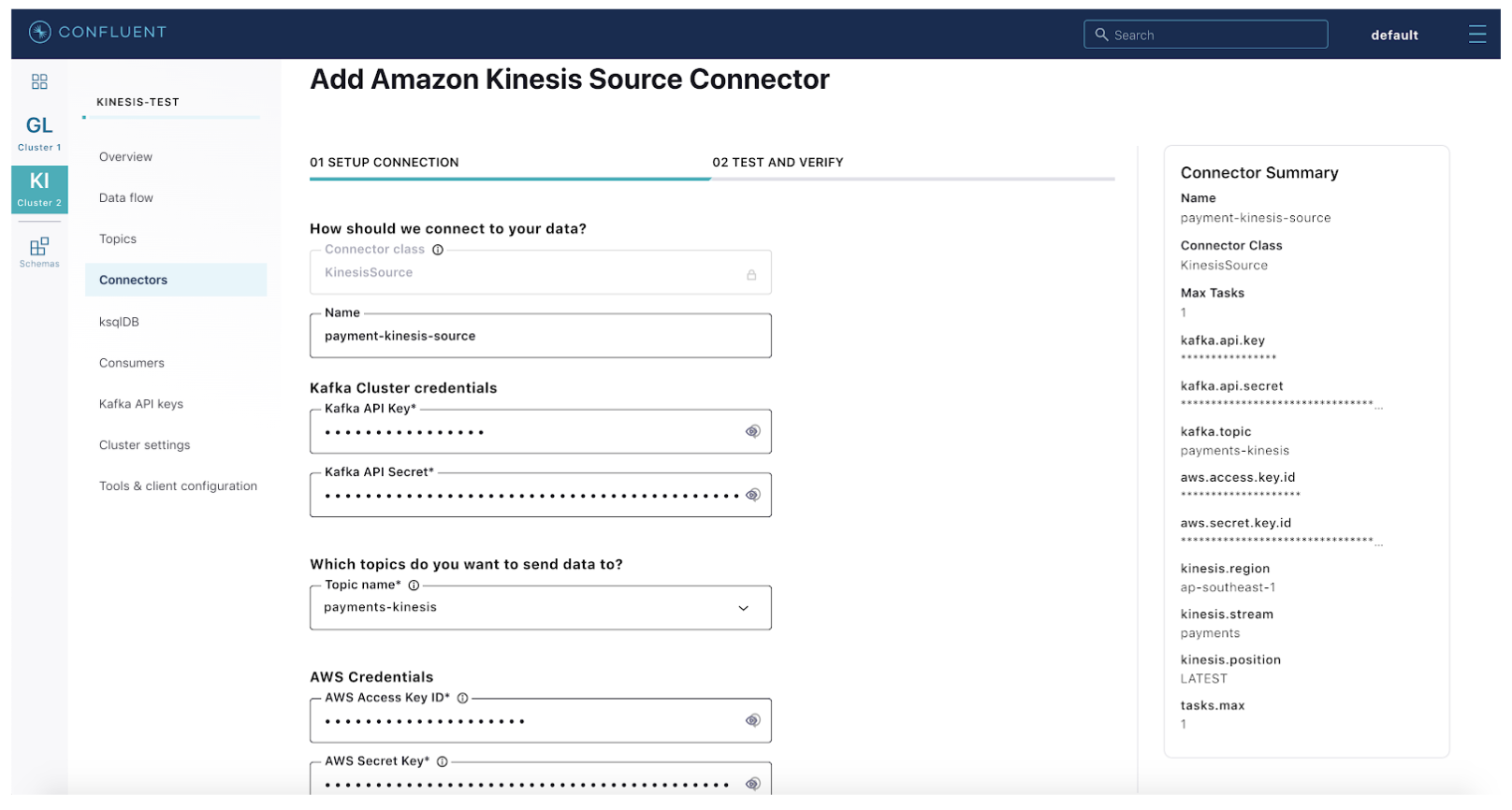
Task: Click the Connector Summary heading
Action: tap(1259, 173)
